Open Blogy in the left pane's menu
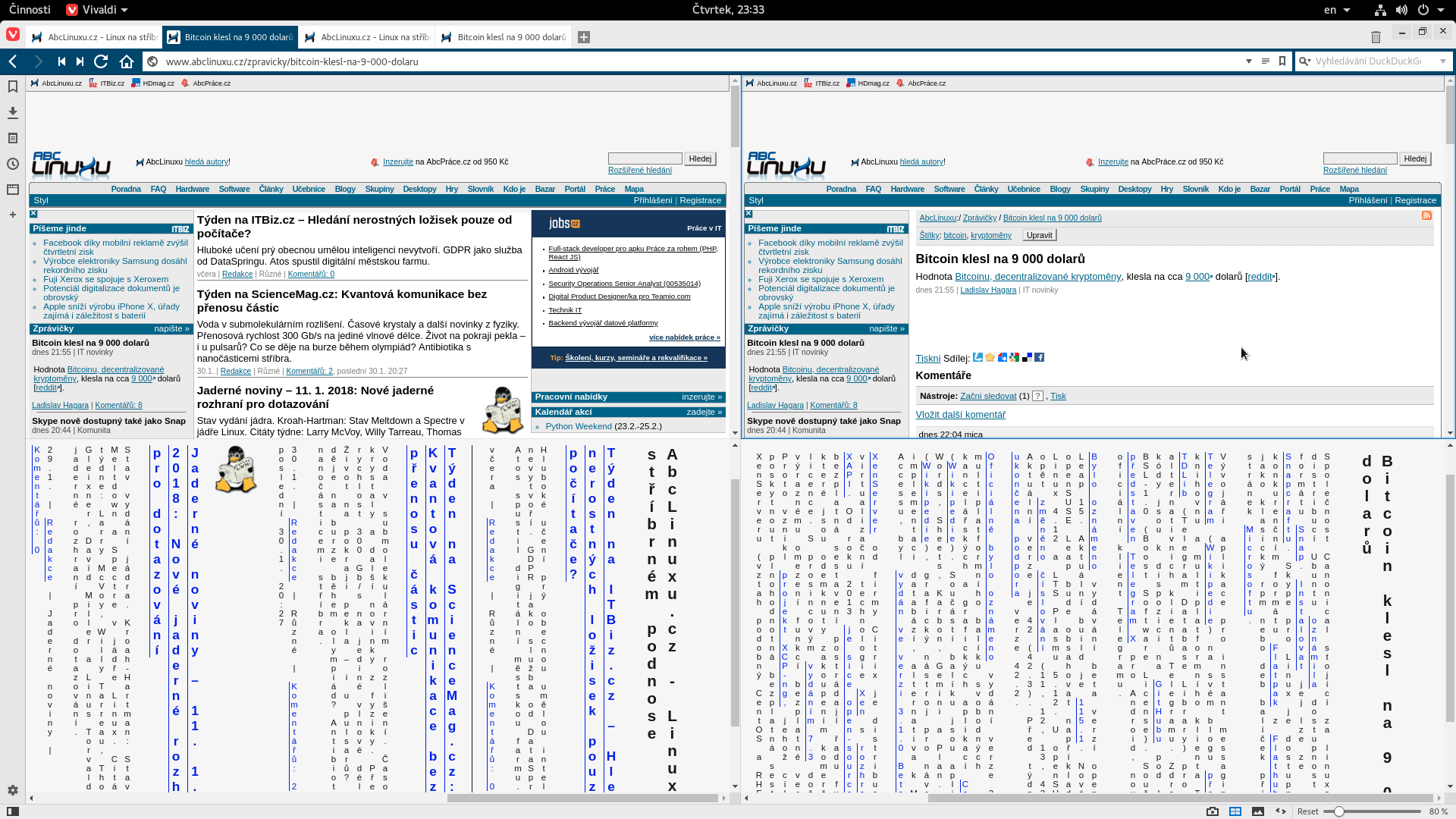The image size is (1456, 819). pyautogui.click(x=345, y=189)
